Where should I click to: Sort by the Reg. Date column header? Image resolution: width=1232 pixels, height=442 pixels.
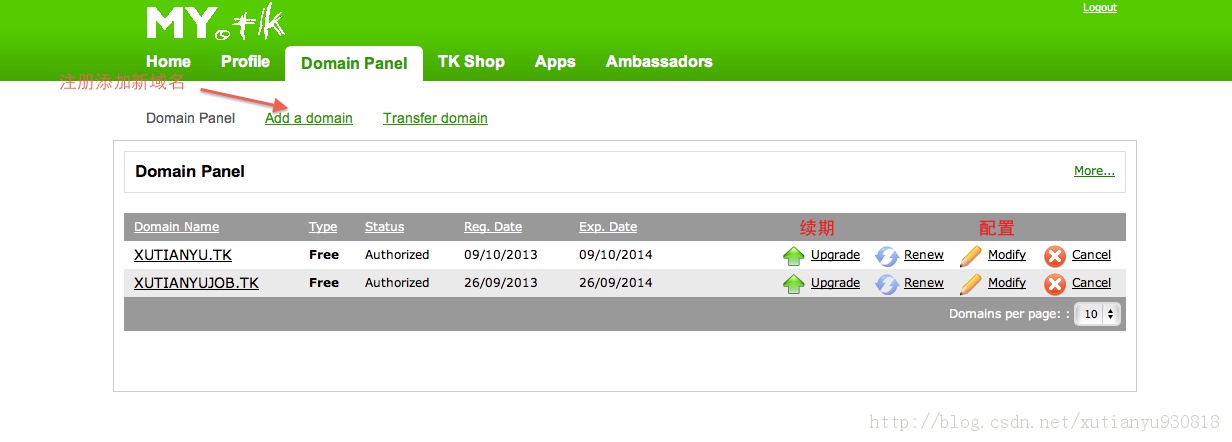pos(493,227)
